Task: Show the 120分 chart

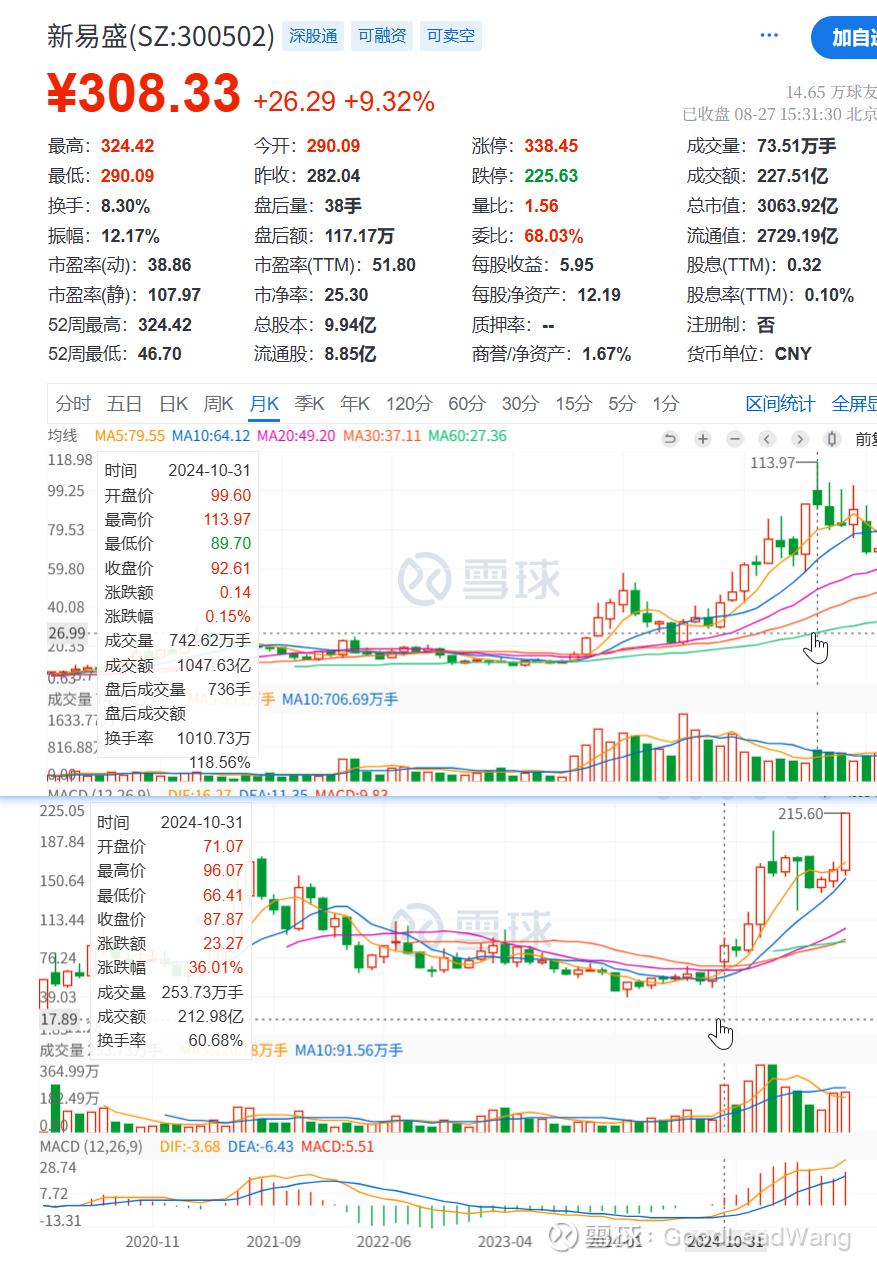Action: [x=409, y=404]
